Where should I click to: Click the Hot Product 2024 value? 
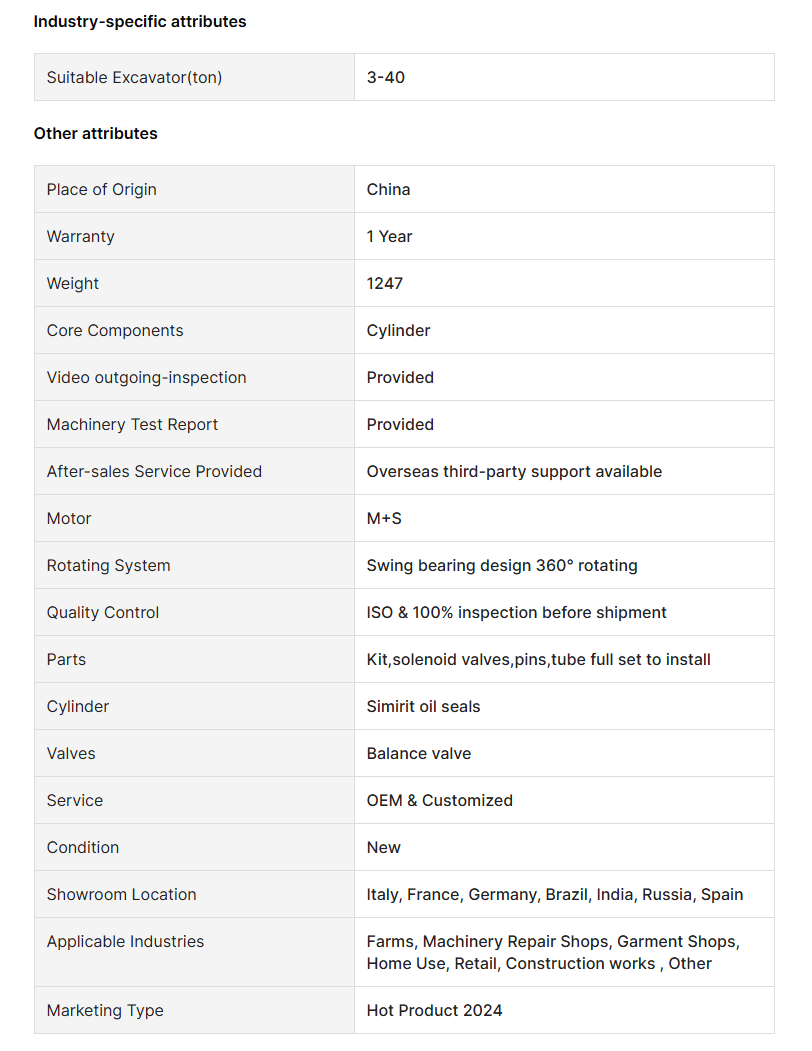pyautogui.click(x=434, y=1010)
